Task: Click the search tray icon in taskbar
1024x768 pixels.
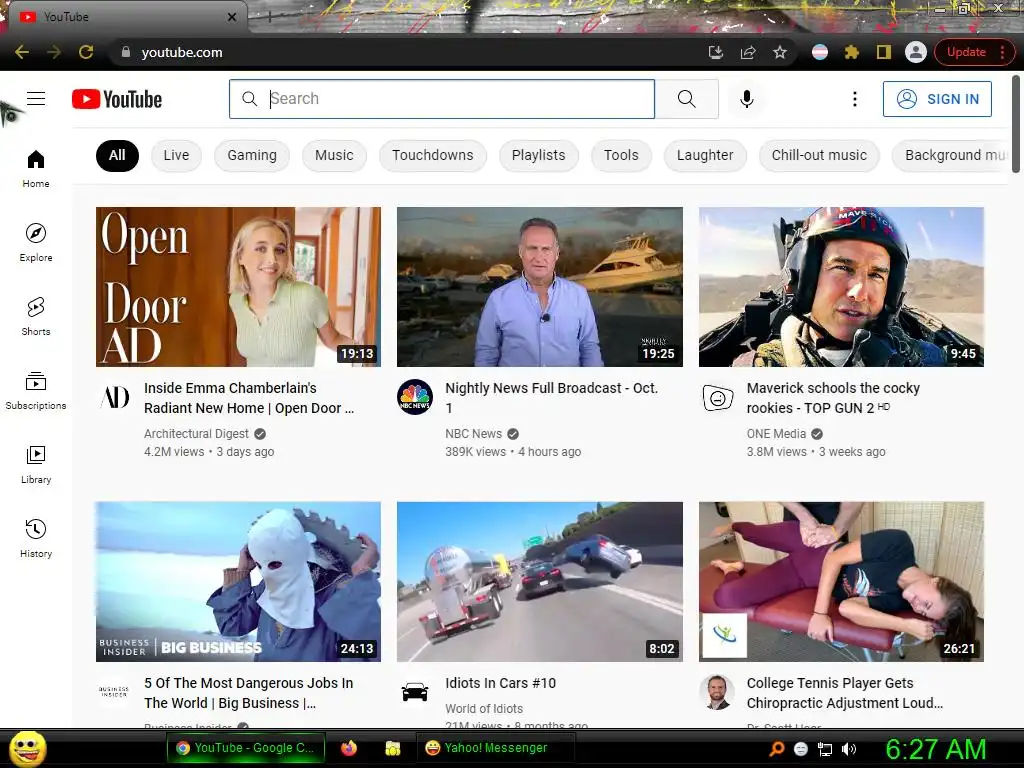Action: (x=776, y=749)
